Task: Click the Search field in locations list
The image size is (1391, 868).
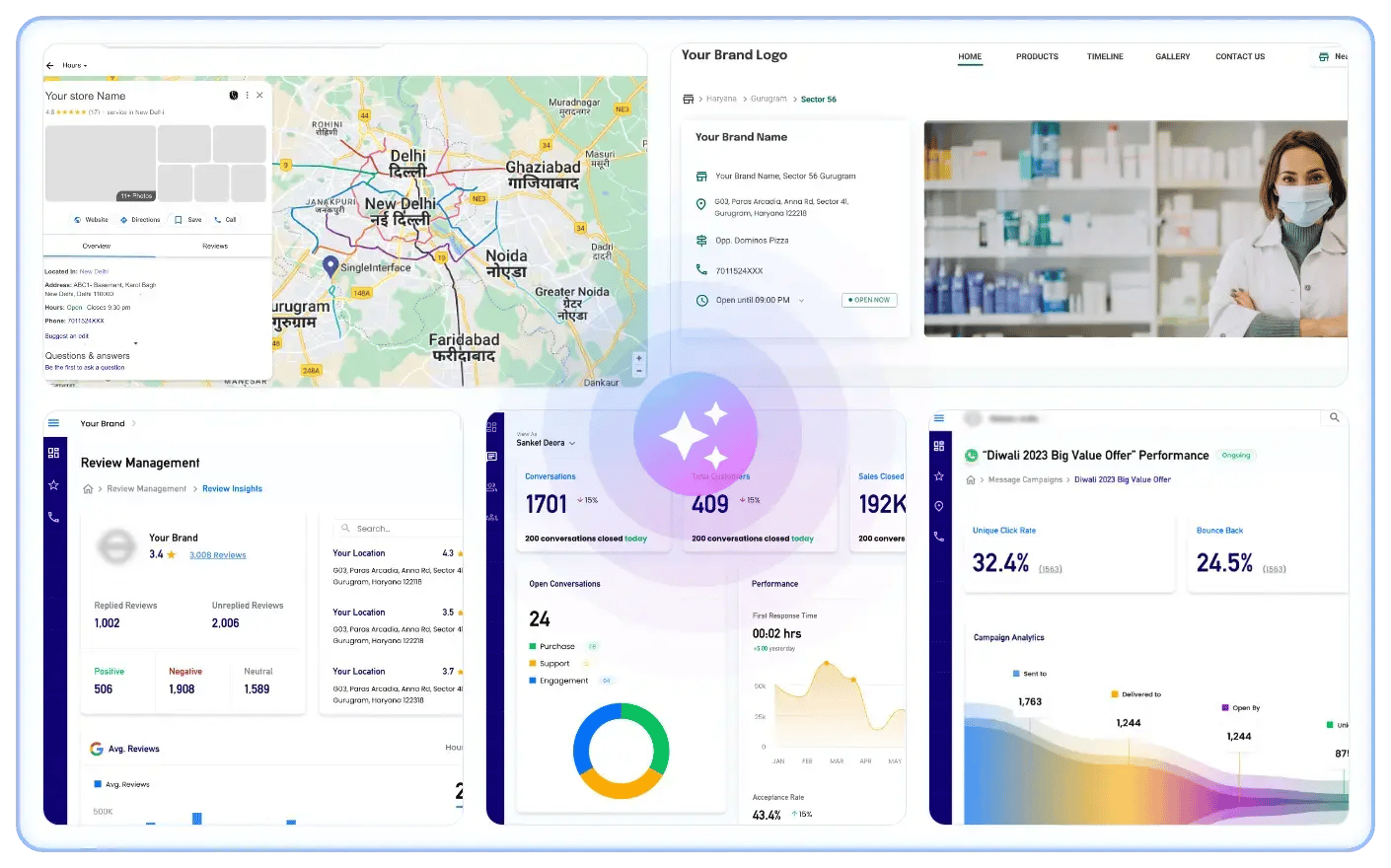Action: pyautogui.click(x=399, y=529)
